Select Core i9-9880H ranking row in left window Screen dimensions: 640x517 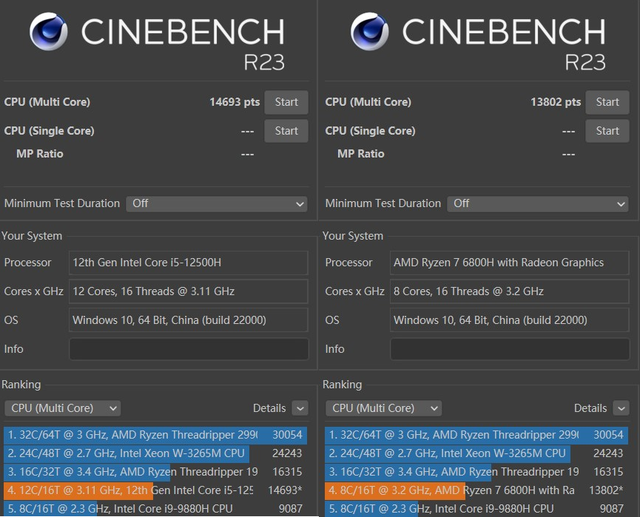155,508
